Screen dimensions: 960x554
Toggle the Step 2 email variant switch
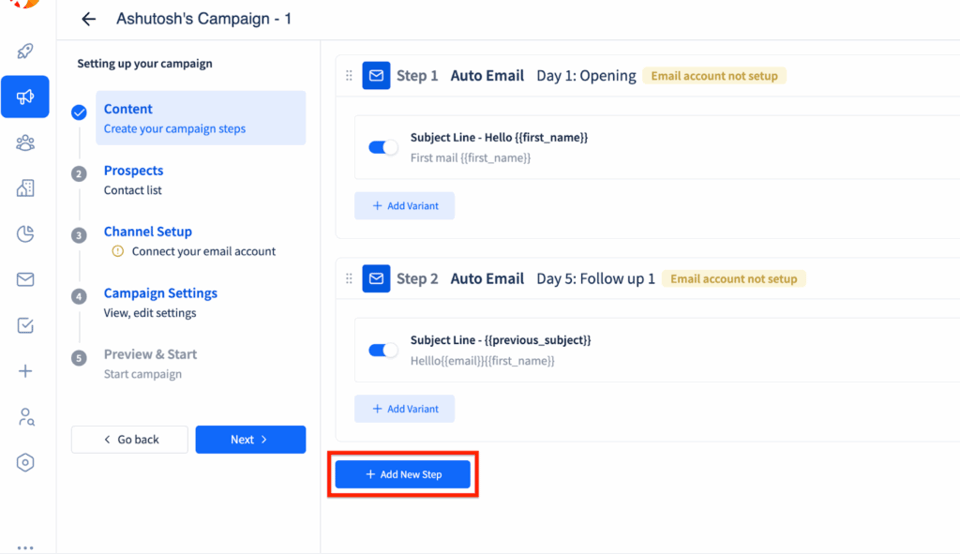383,350
